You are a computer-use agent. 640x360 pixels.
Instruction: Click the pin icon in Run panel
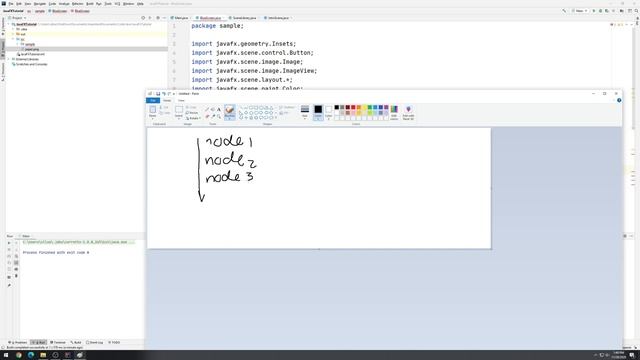(9, 285)
